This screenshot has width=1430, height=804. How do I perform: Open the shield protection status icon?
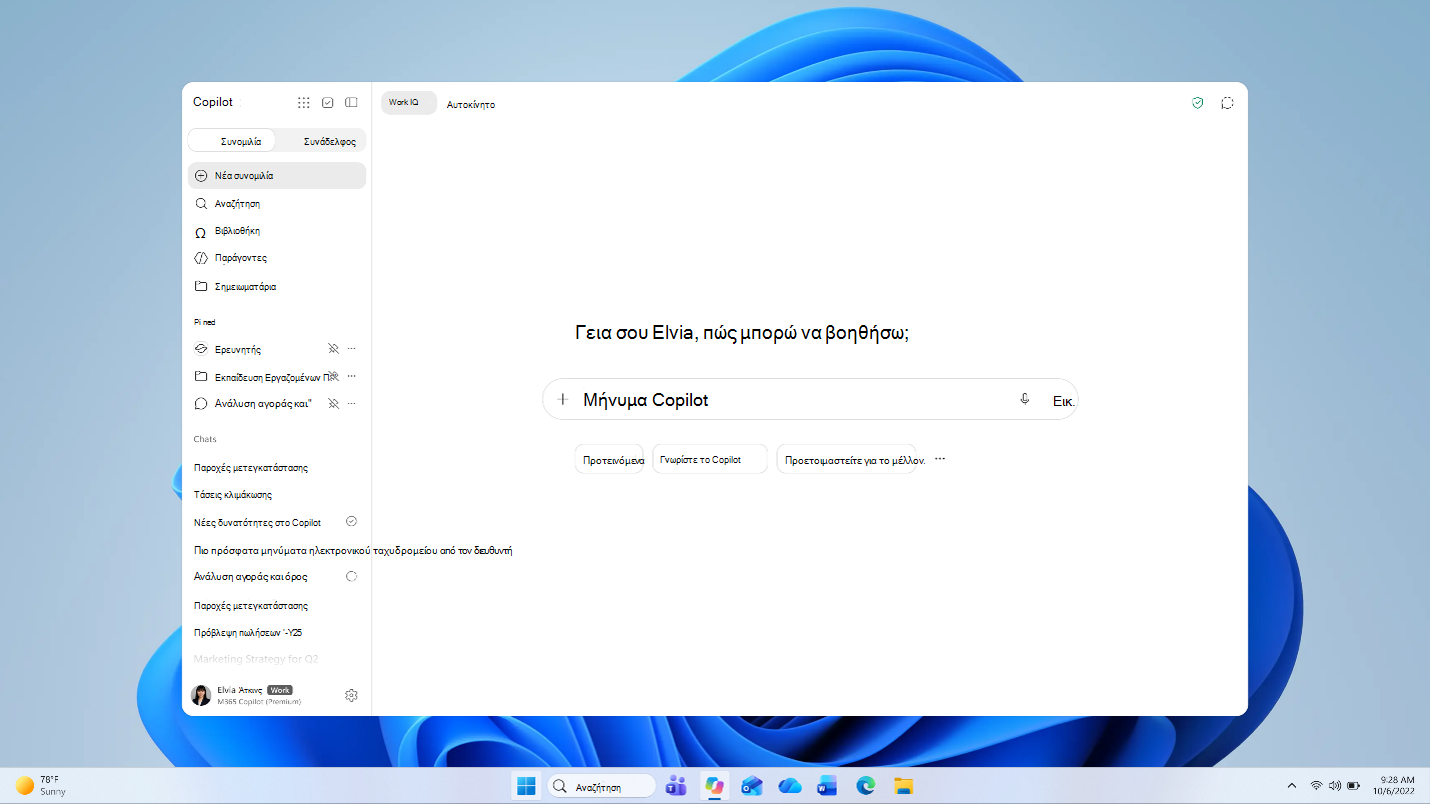click(x=1198, y=103)
